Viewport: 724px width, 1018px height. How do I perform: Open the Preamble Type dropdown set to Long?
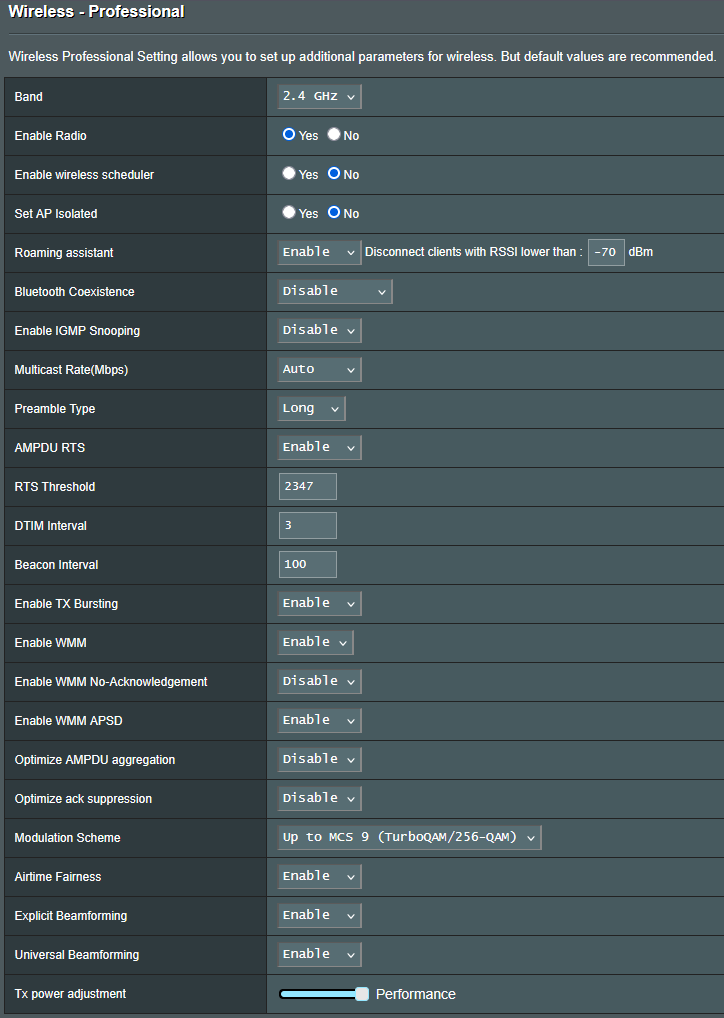pyautogui.click(x=311, y=408)
